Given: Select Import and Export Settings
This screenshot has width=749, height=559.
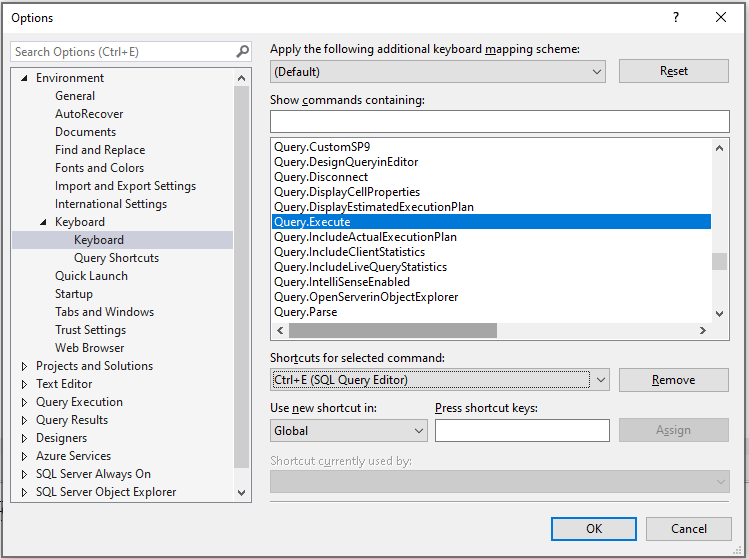Looking at the screenshot, I should pyautogui.click(x=125, y=186).
